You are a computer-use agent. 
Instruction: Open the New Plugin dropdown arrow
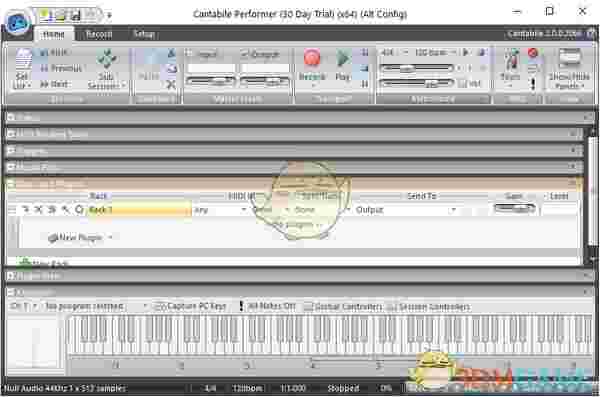tap(110, 237)
